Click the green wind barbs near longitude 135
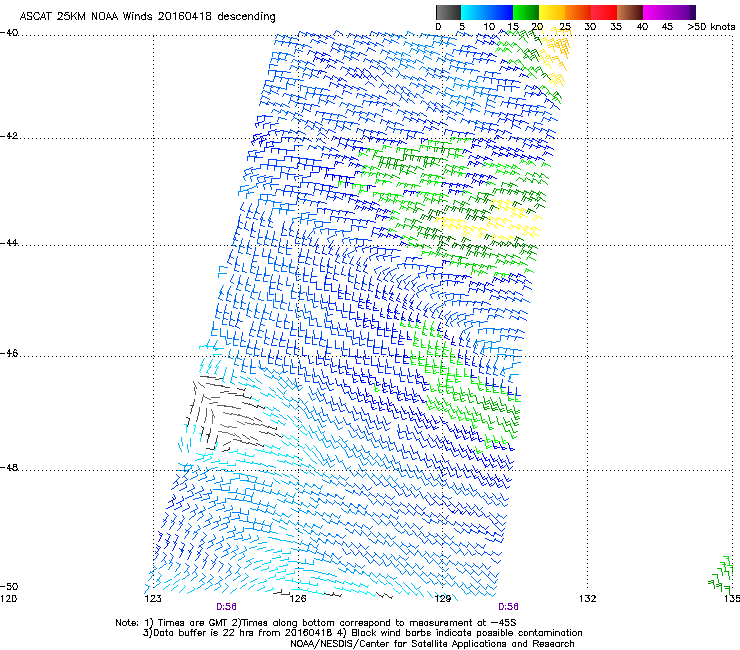The image size is (740, 650). [x=722, y=574]
